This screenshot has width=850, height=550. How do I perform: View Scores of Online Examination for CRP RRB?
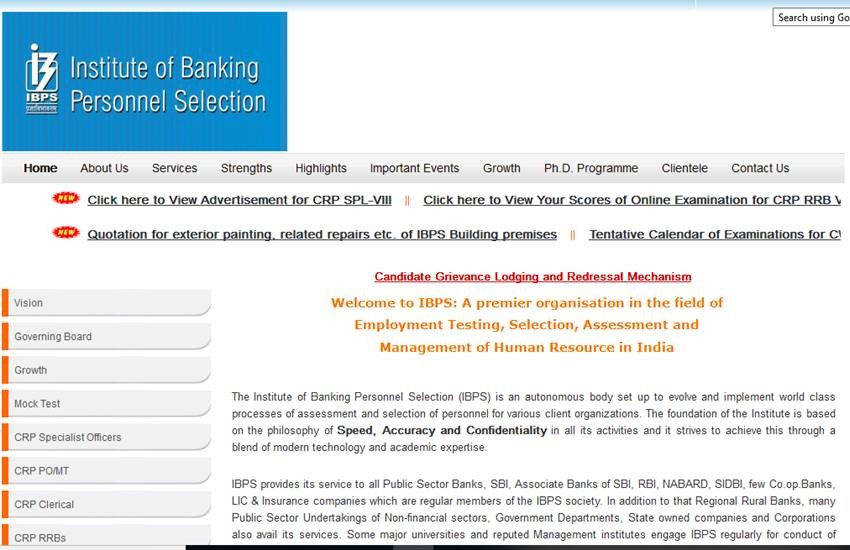(632, 200)
